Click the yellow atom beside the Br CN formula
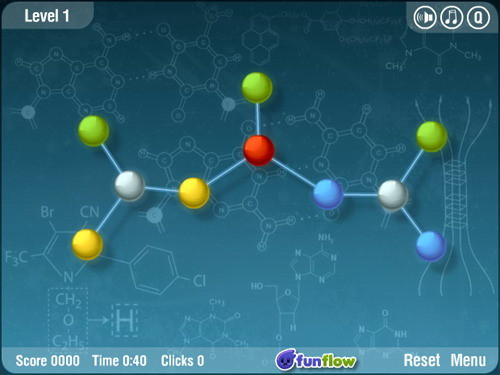Screen dimensions: 500x375 [87, 244]
